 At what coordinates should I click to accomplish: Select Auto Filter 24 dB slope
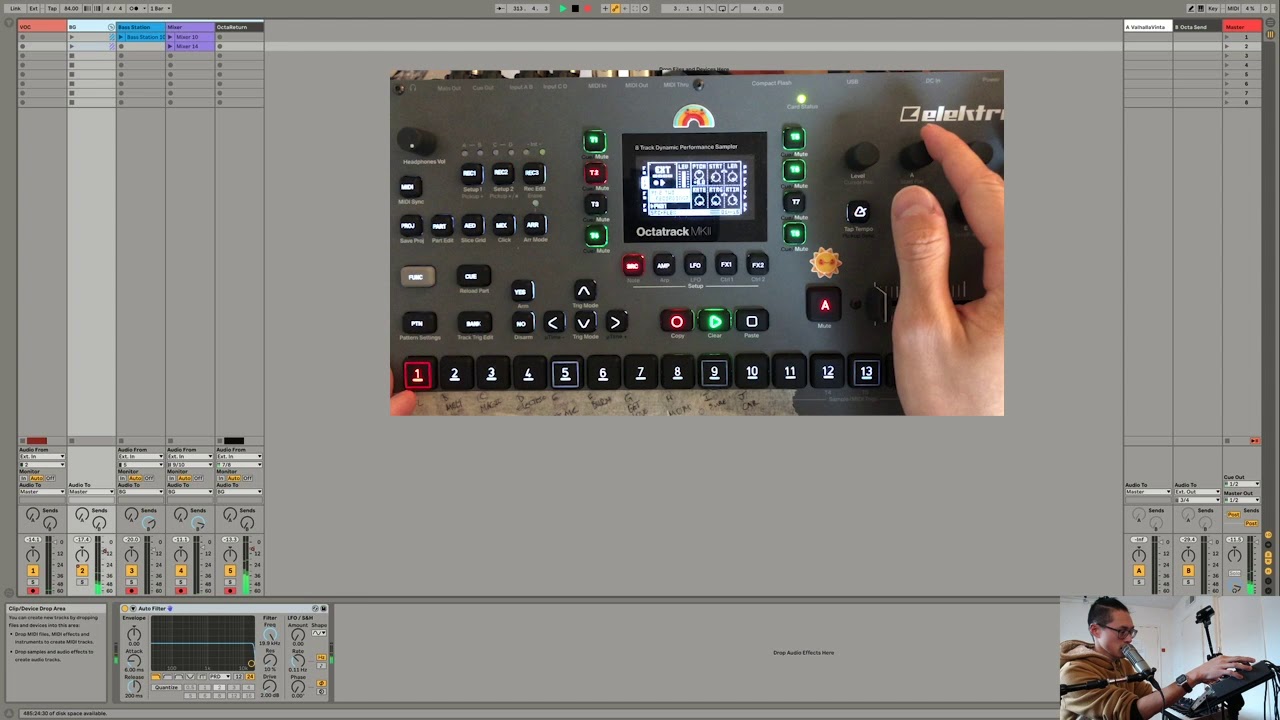point(250,677)
